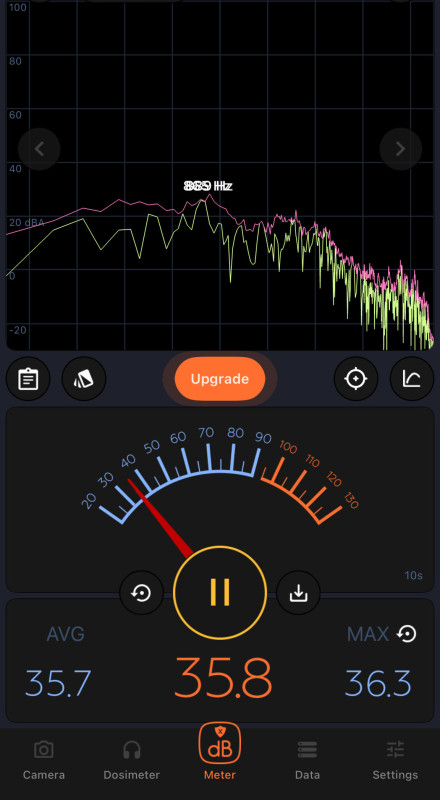Tap the current level reading 35.8
This screenshot has height=800, width=440.
pyautogui.click(x=223, y=678)
